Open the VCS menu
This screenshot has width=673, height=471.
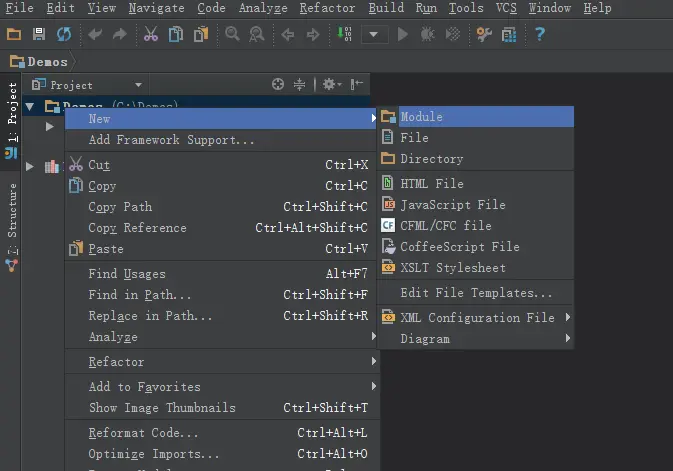click(506, 8)
